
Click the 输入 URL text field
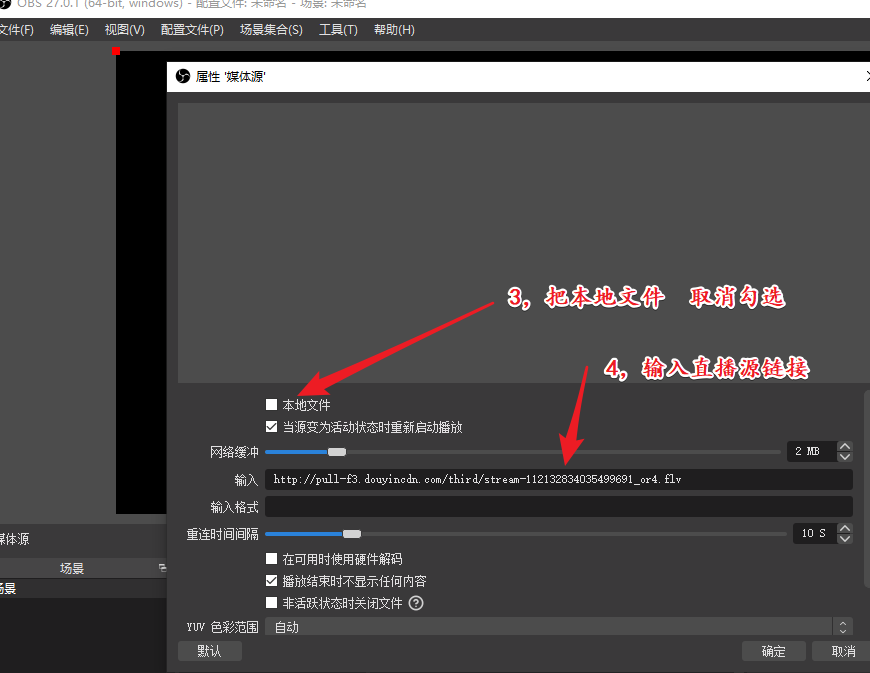(x=558, y=480)
